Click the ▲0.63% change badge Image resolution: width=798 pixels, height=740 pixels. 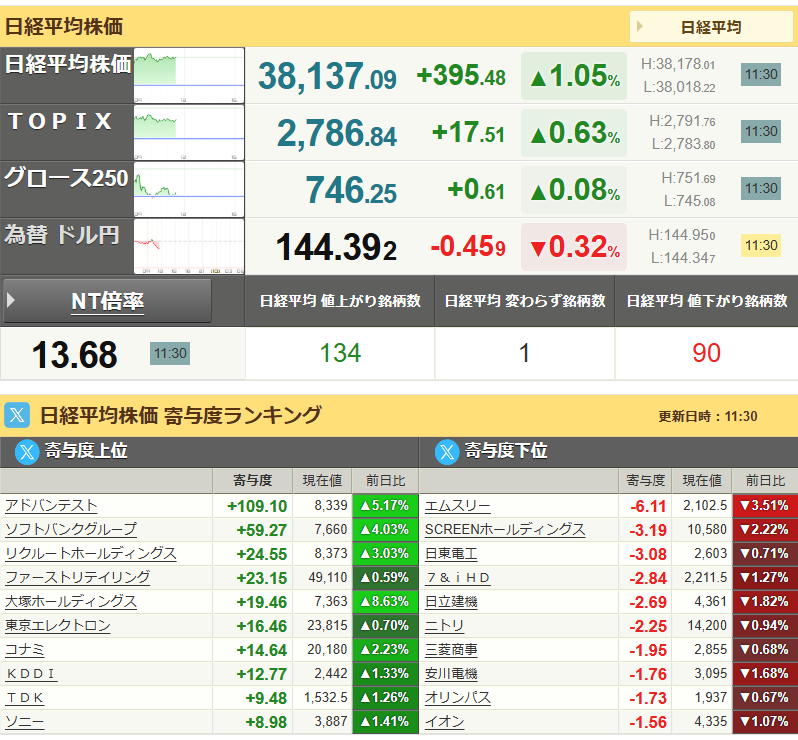pyautogui.click(x=574, y=133)
